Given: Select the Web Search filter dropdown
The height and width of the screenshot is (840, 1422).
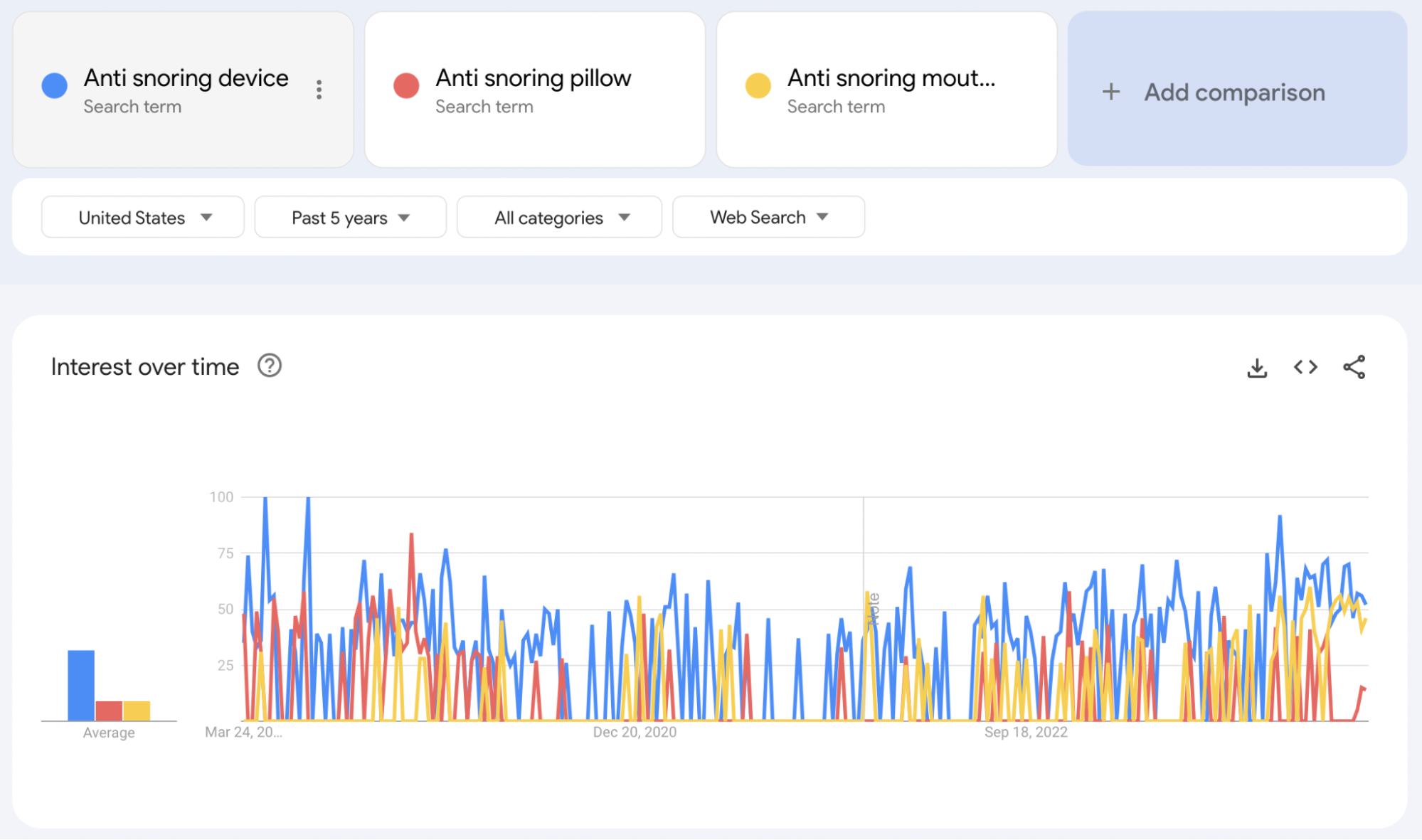Looking at the screenshot, I should (766, 217).
